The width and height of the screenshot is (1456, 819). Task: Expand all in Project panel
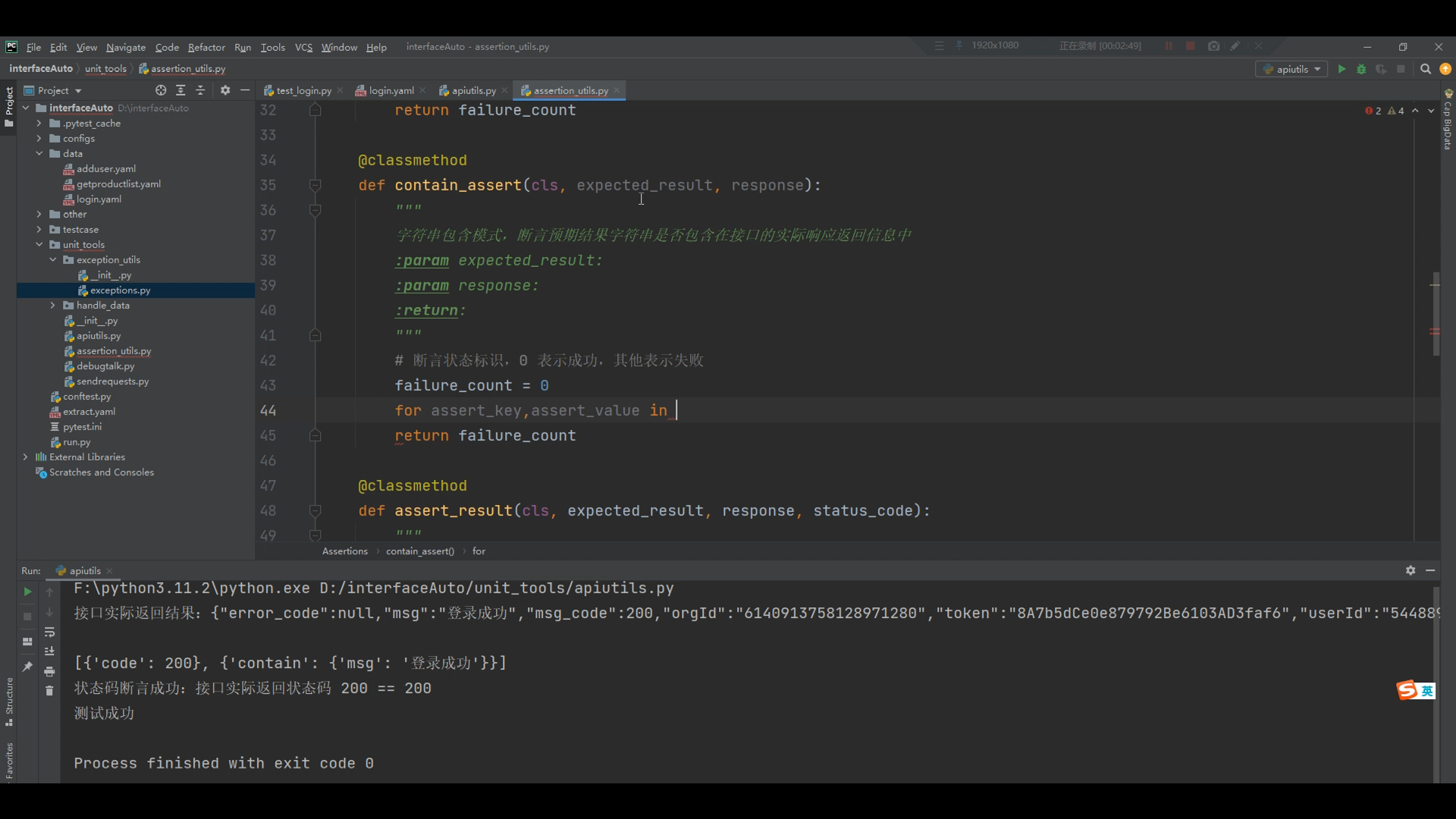pyautogui.click(x=180, y=90)
